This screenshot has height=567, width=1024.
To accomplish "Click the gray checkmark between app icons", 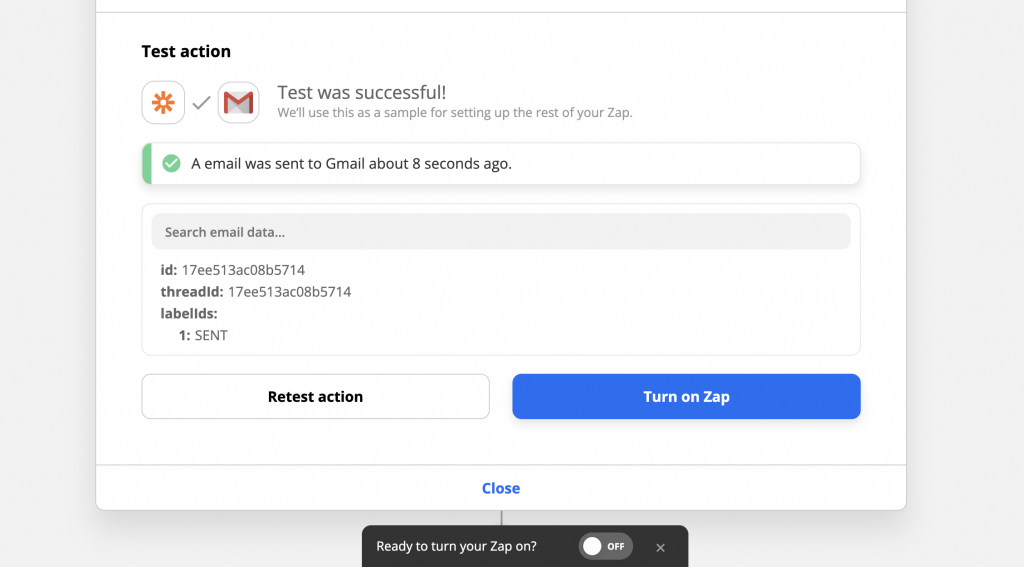I will [201, 103].
